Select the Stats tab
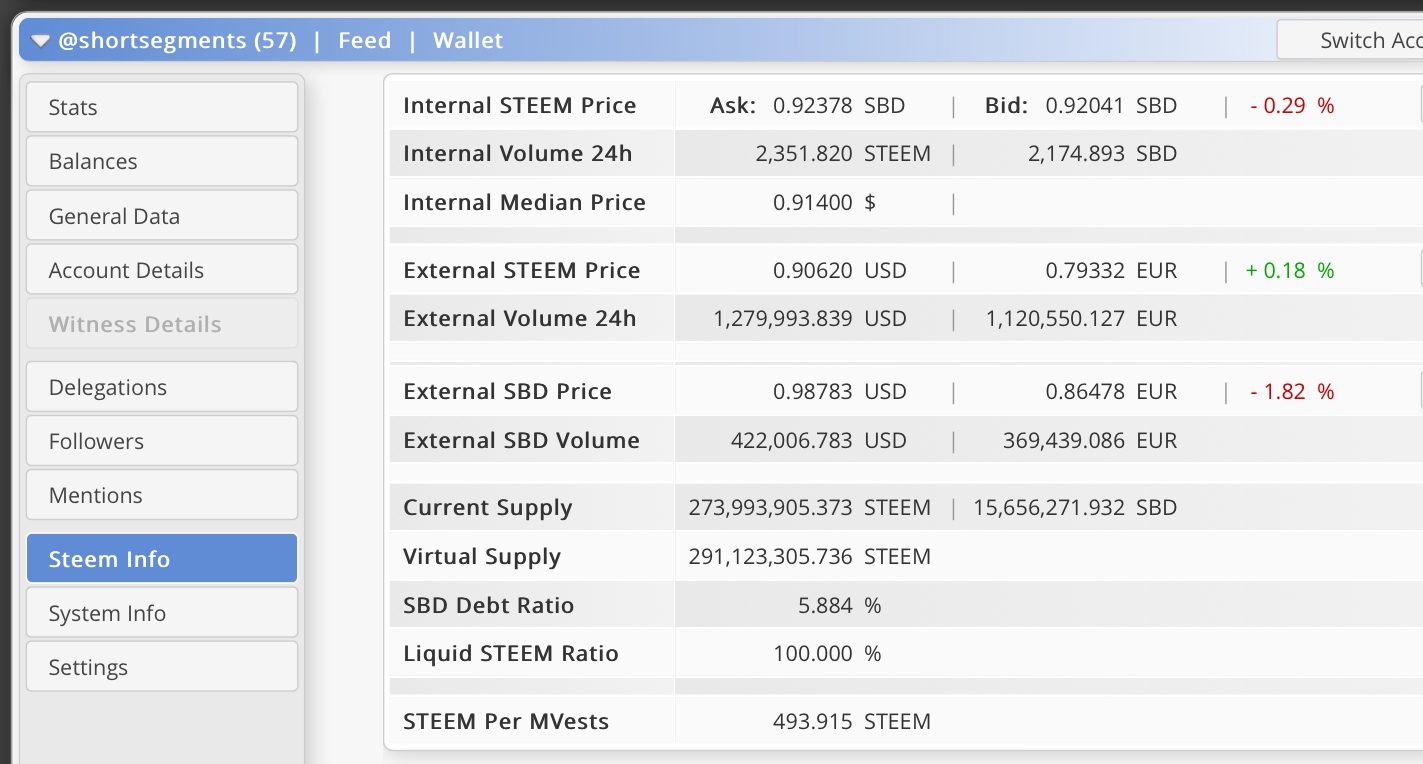The image size is (1423, 764). 162,107
